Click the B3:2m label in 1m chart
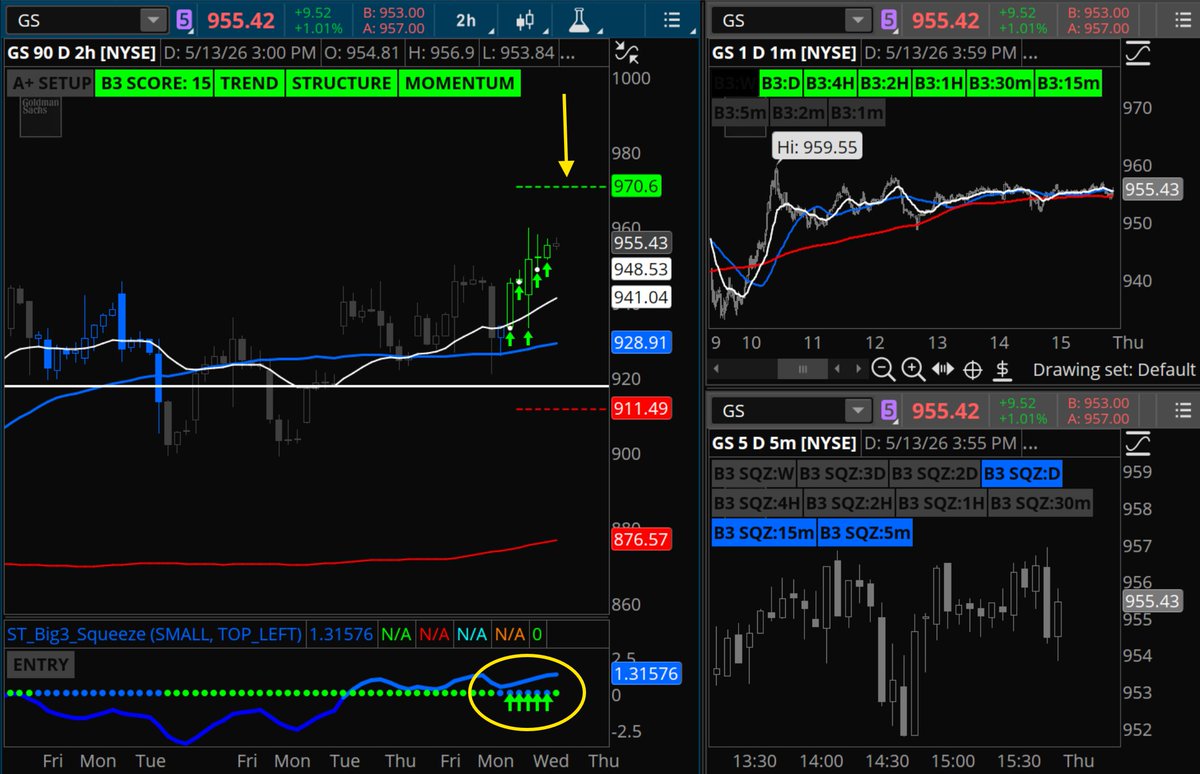The width and height of the screenshot is (1200, 774). click(799, 113)
